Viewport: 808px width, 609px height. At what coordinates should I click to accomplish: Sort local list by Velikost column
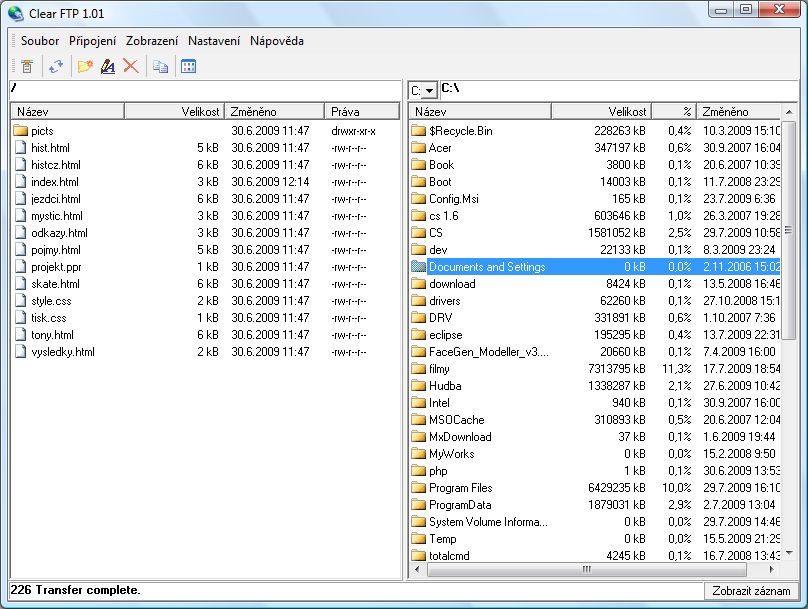601,111
